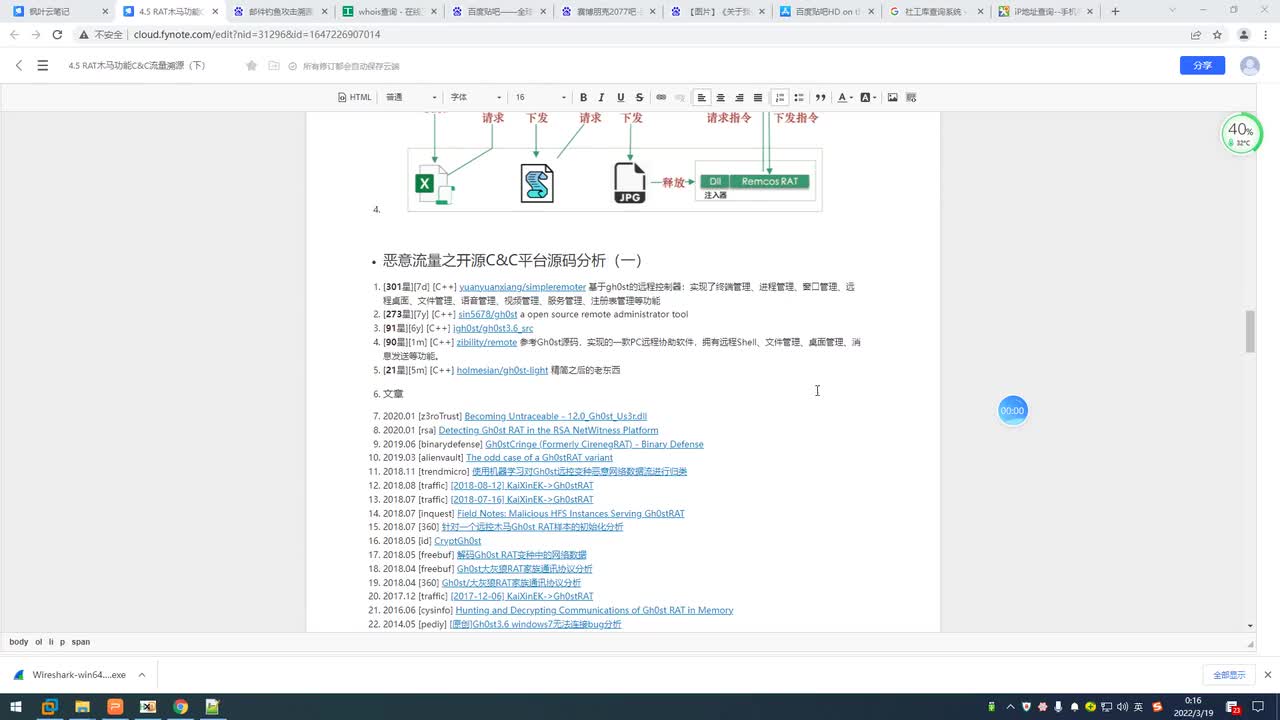This screenshot has width=1280, height=720.
Task: Click the 40% performance widget
Action: tap(1240, 134)
